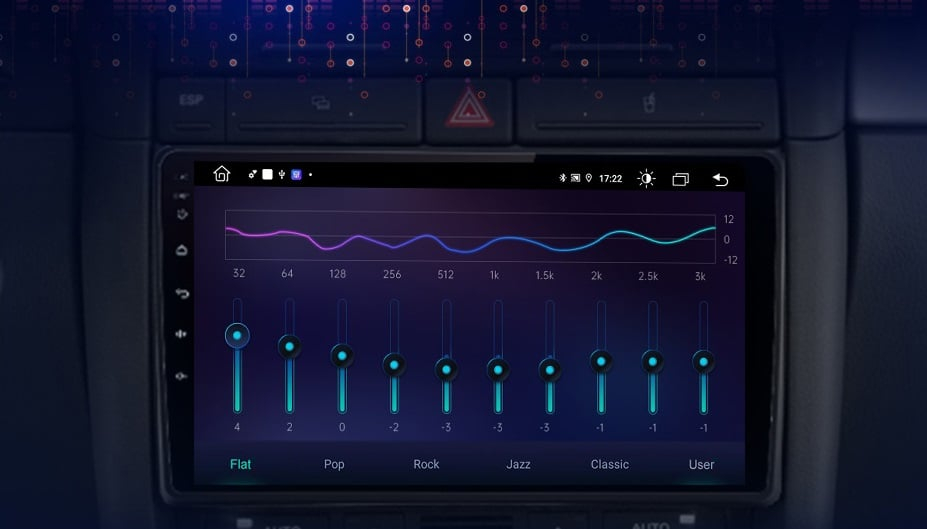
Task: Click the 128 Hz band slider knob
Action: pyautogui.click(x=342, y=355)
